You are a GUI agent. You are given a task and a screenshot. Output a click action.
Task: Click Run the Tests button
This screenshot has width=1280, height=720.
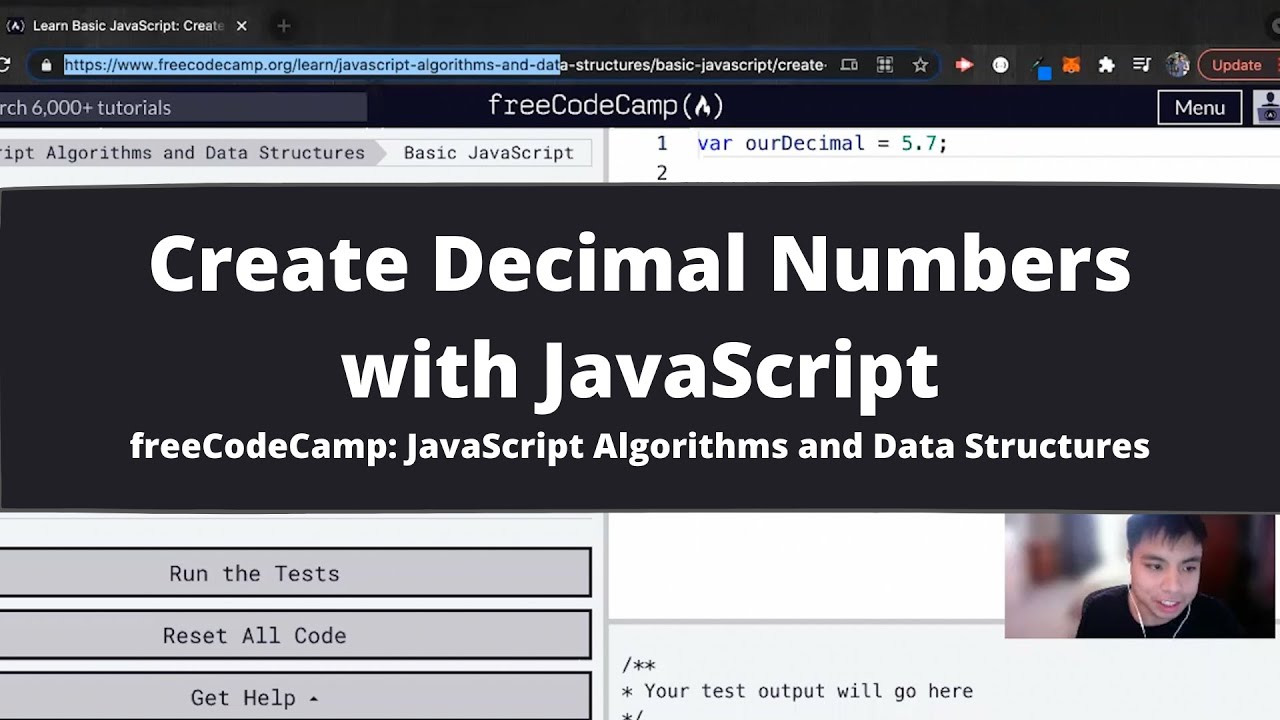(295, 573)
